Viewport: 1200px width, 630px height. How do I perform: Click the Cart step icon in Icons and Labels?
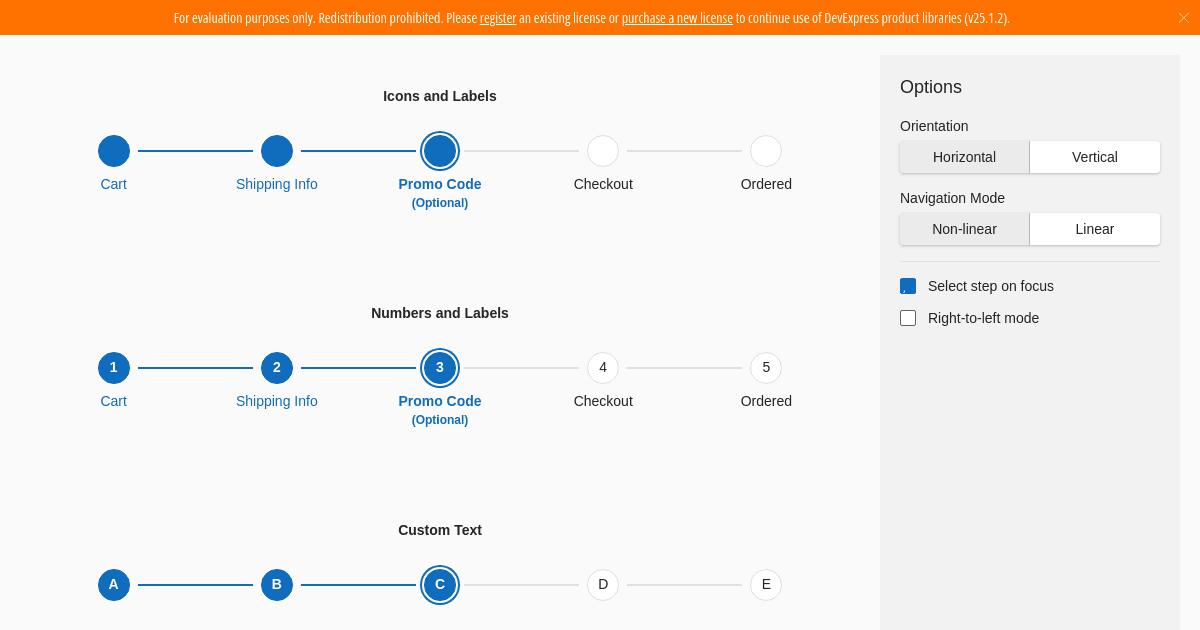point(114,151)
